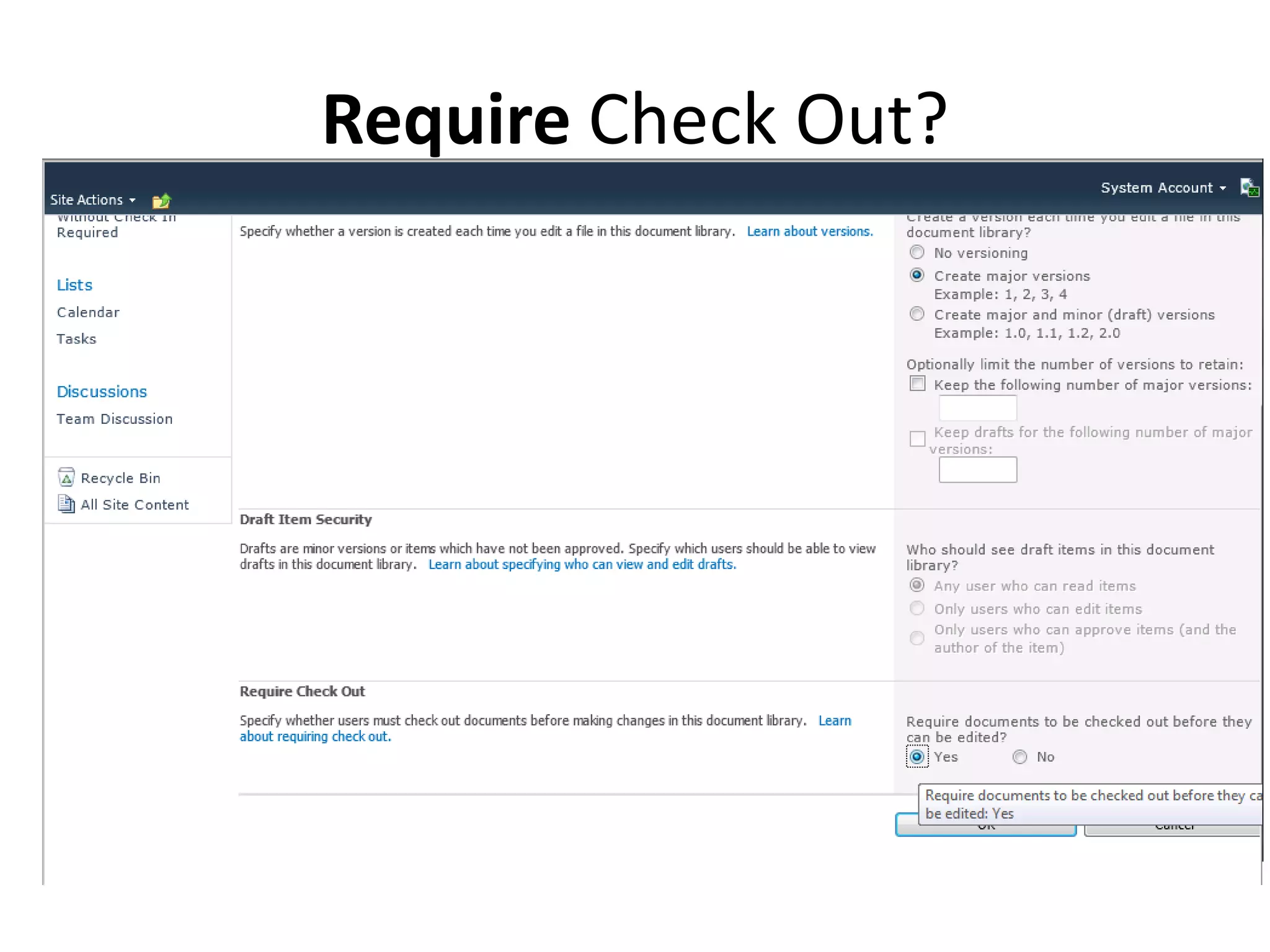Image resolution: width=1270 pixels, height=952 pixels.
Task: Expand the System Account dropdown
Action: tap(1163, 188)
